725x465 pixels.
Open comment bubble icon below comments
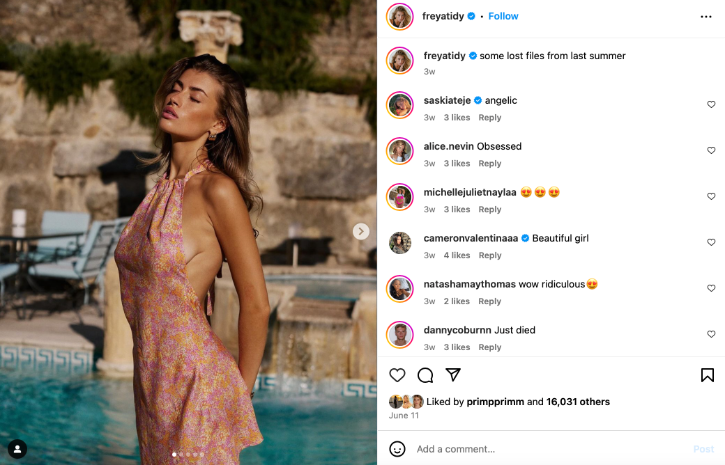point(425,375)
